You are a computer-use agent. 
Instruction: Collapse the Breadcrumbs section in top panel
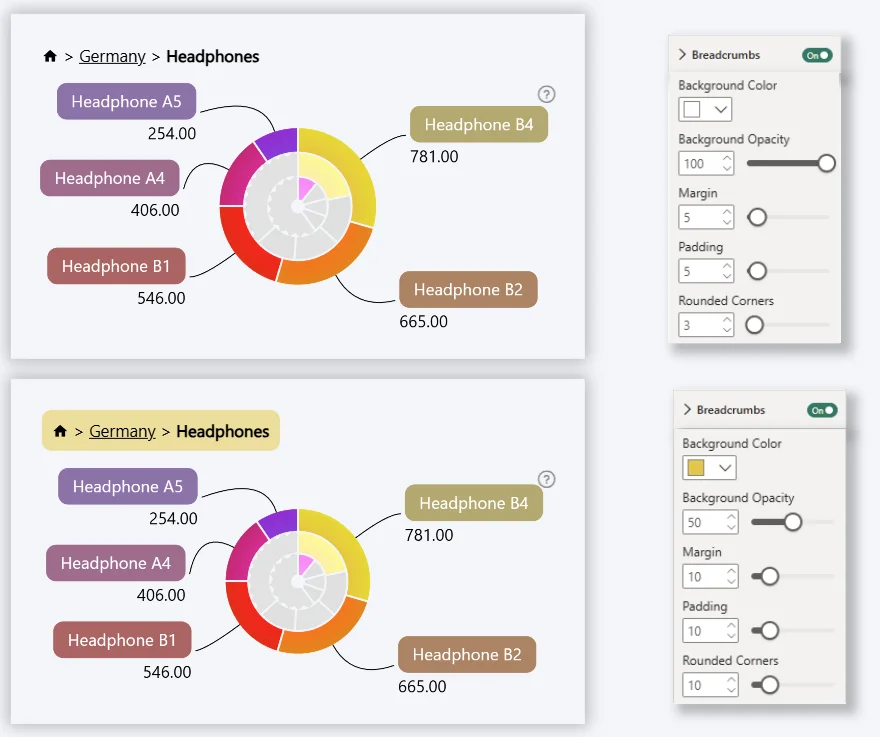[x=683, y=55]
